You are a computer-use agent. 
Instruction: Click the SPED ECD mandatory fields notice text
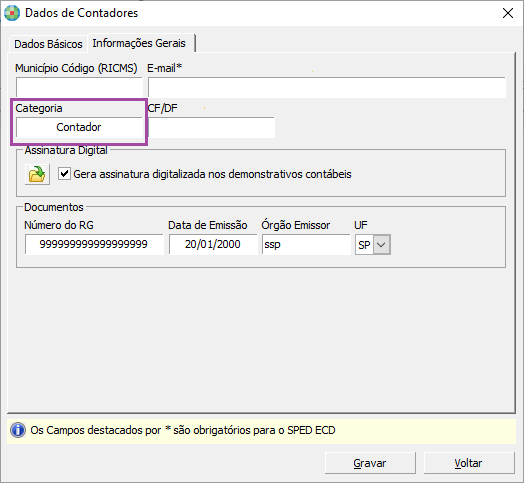coord(183,430)
